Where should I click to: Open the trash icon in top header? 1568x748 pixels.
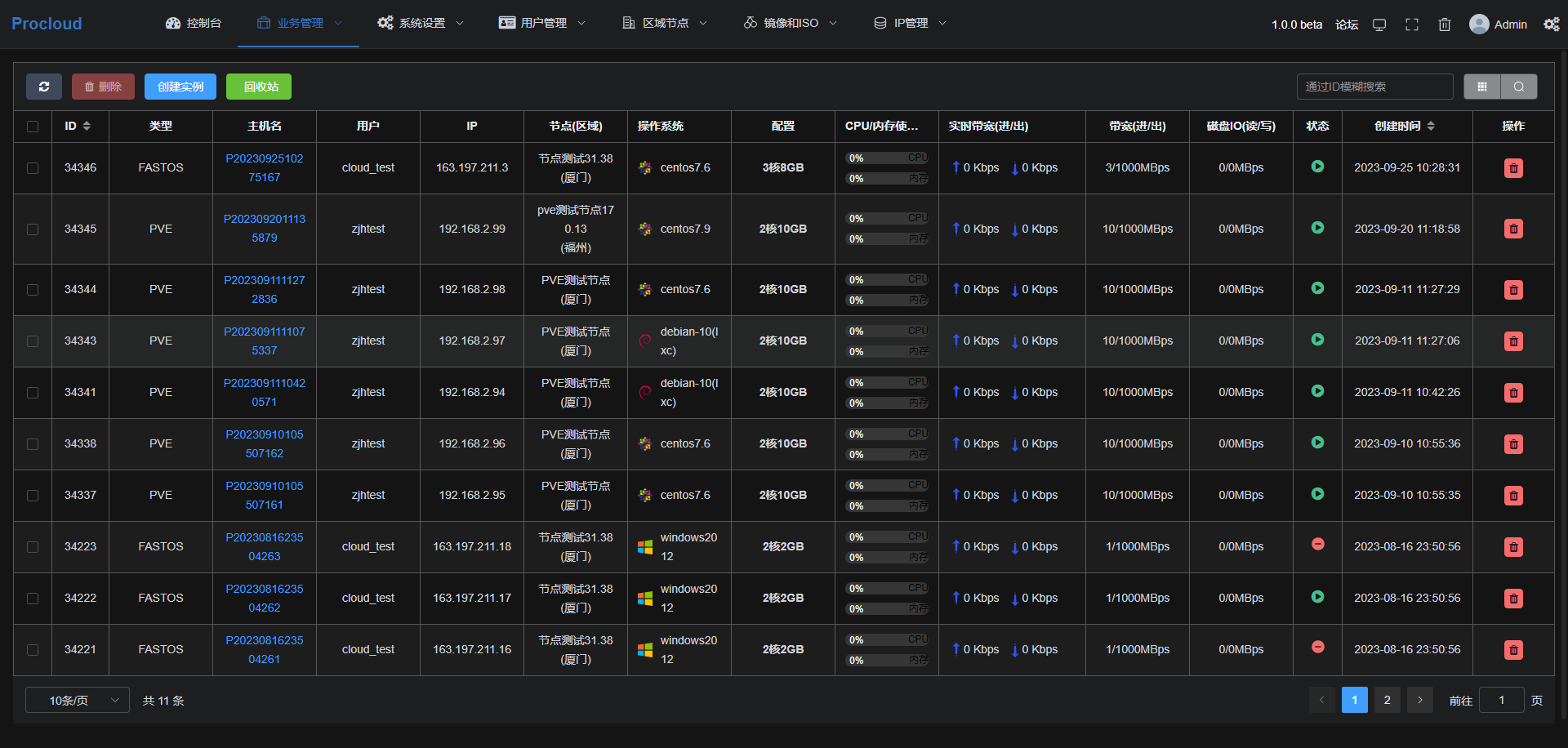[1445, 24]
